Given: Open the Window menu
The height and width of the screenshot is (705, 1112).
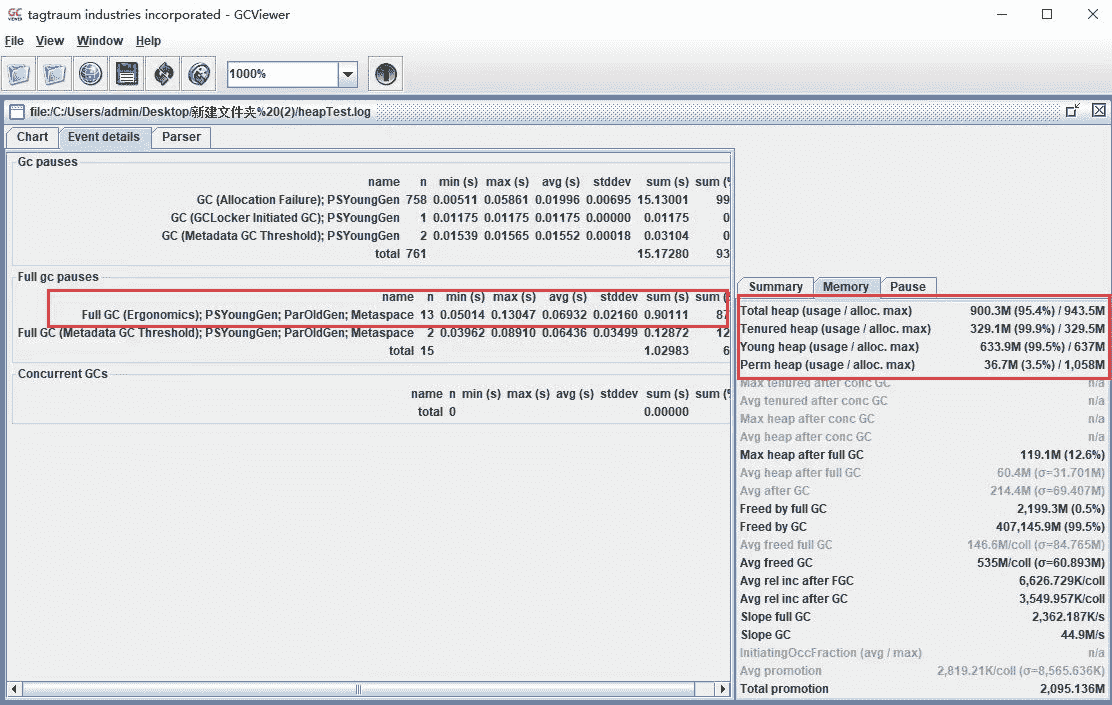Looking at the screenshot, I should tap(100, 41).
